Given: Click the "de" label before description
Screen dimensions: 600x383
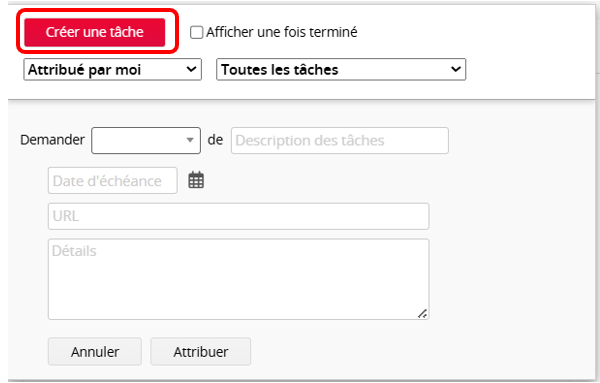Looking at the screenshot, I should point(215,140).
